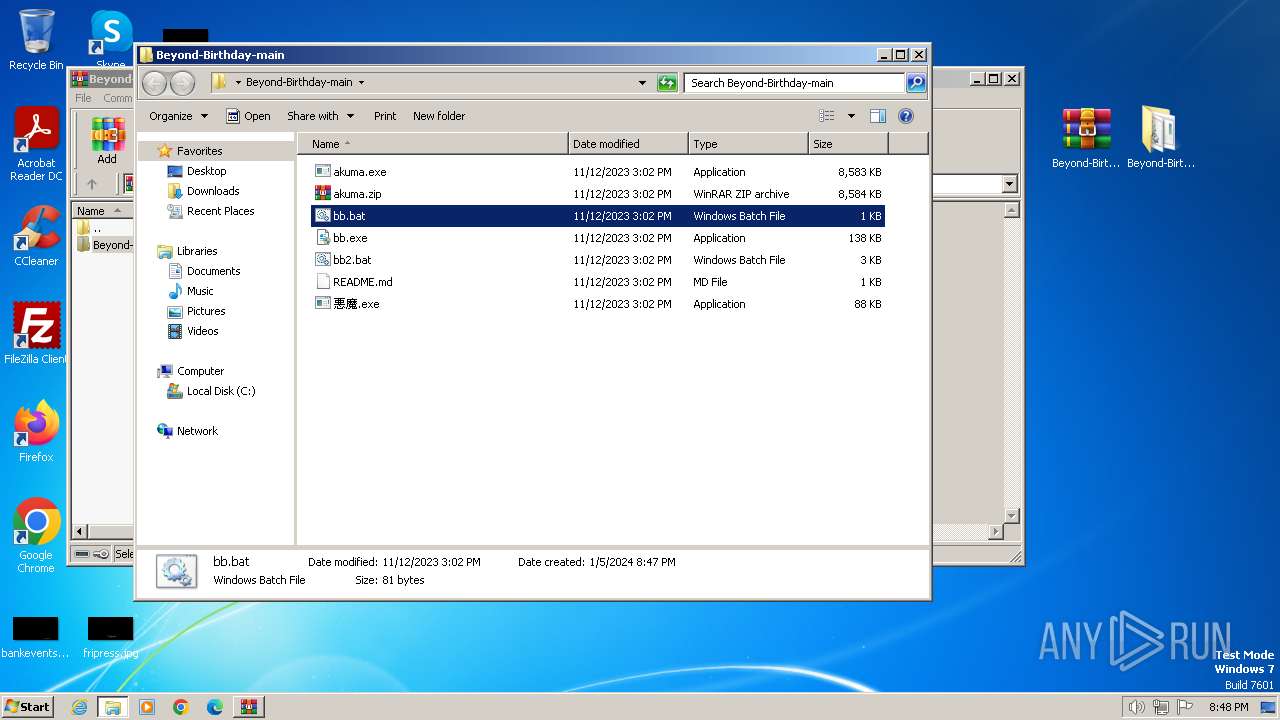This screenshot has height=720, width=1280.
Task: Click WinRAR vertical scrollbar down arrow
Action: coord(1011,516)
